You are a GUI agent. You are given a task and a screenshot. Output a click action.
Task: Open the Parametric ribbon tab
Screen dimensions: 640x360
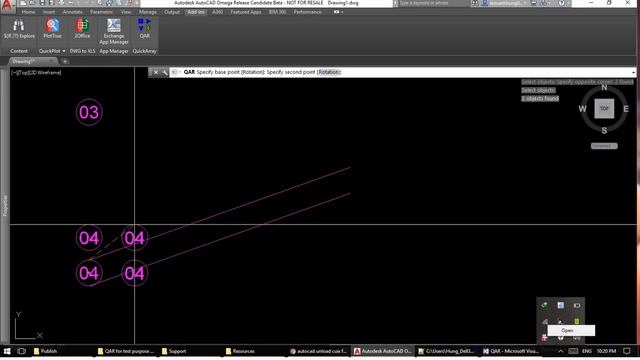102,12
